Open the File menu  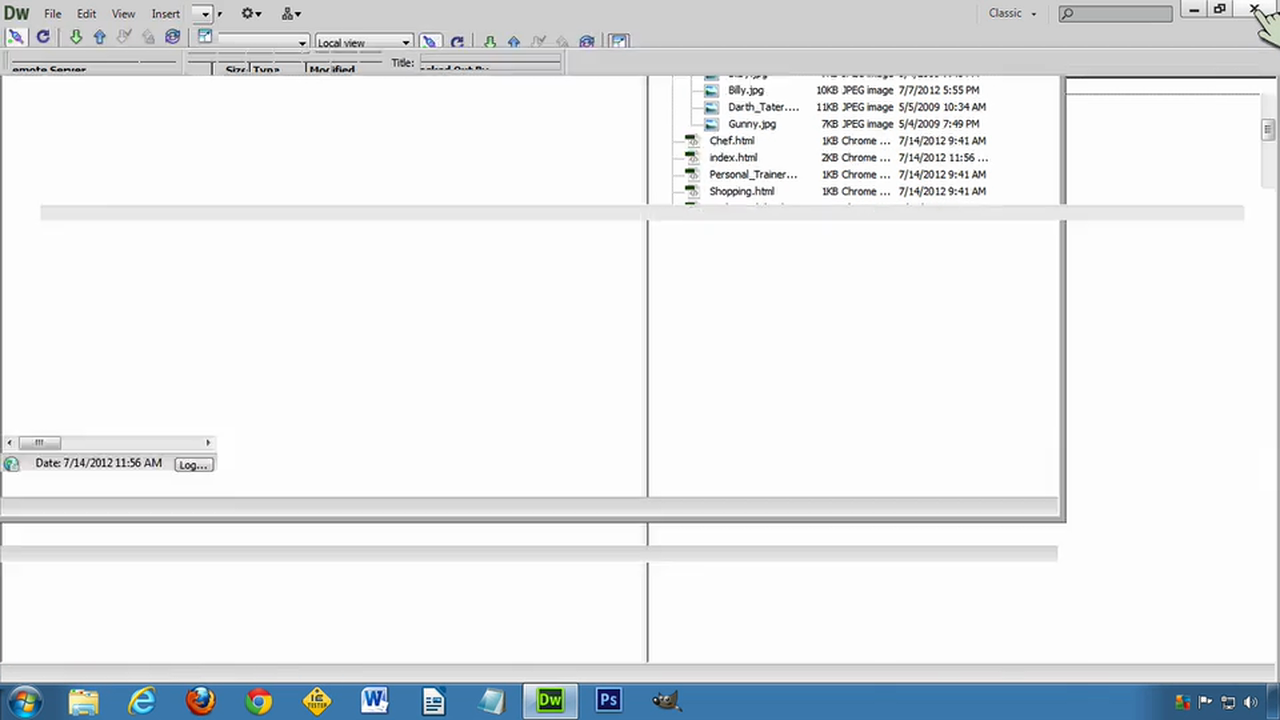click(x=52, y=14)
